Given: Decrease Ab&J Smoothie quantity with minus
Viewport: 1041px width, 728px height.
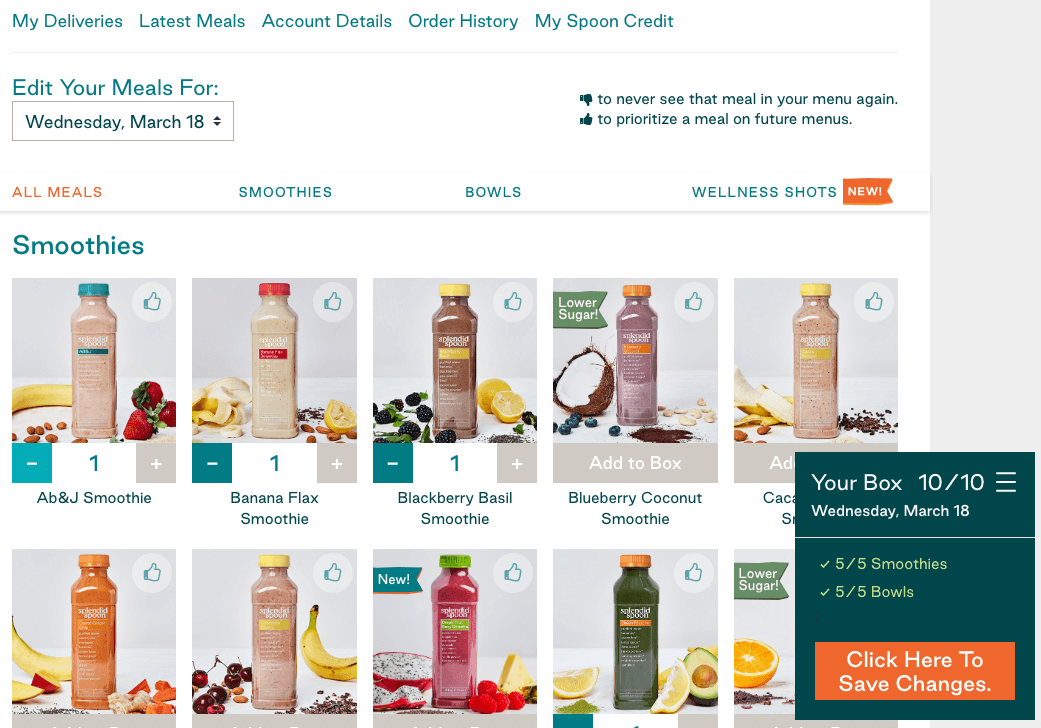Looking at the screenshot, I should 32,463.
